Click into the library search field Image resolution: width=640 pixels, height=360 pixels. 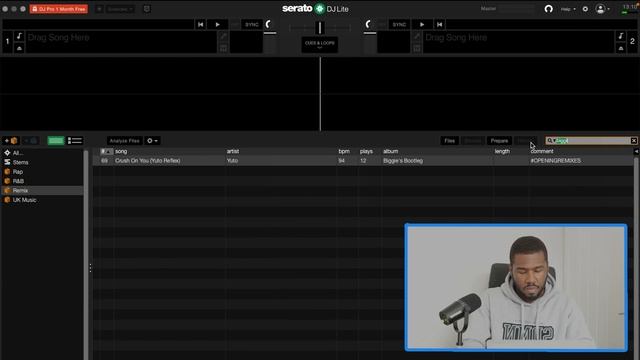click(x=592, y=141)
